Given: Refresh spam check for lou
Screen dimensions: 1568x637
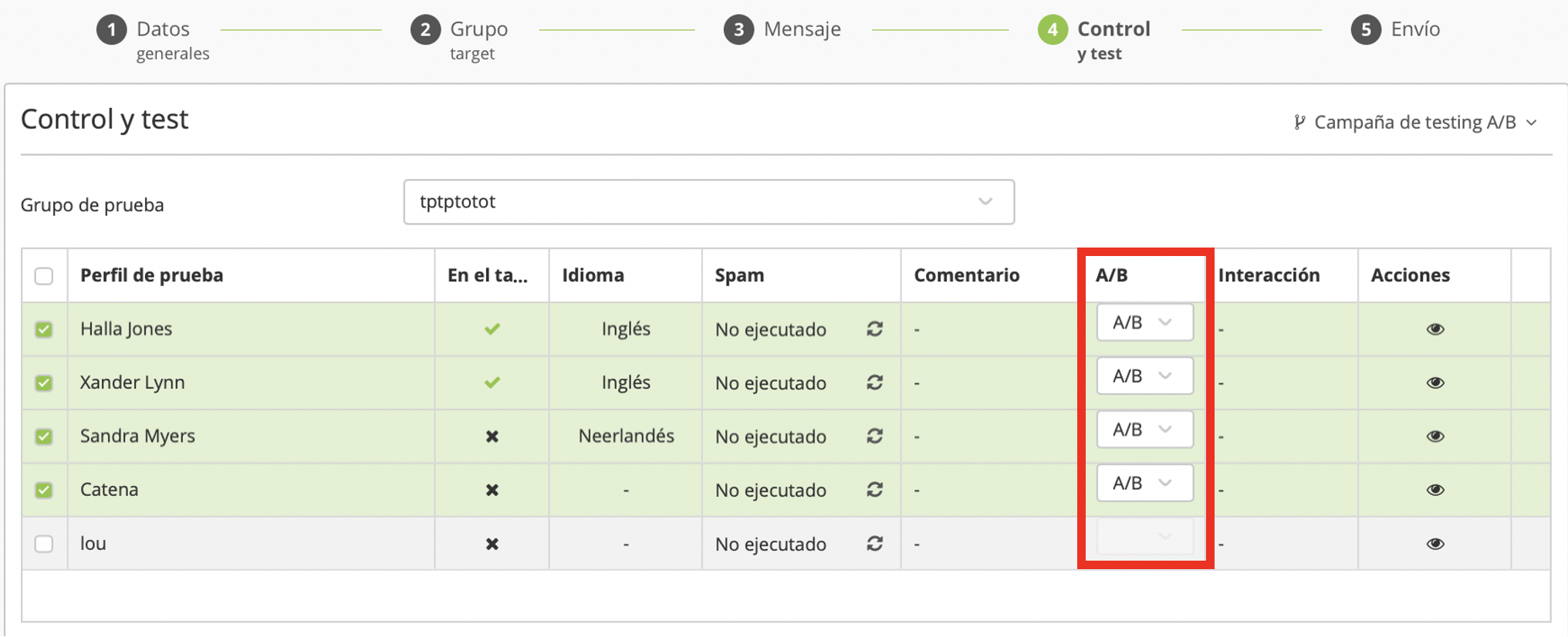Looking at the screenshot, I should click(x=874, y=544).
